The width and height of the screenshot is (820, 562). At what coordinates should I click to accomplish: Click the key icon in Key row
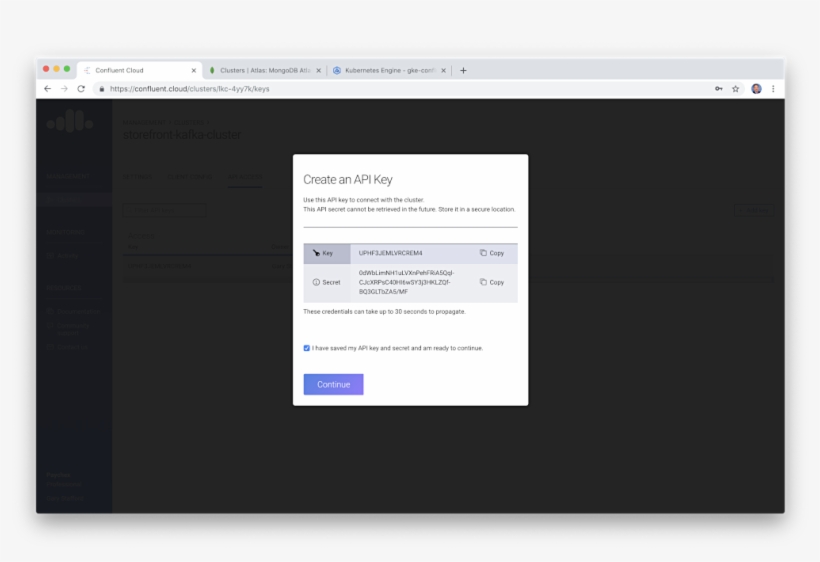pyautogui.click(x=316, y=253)
